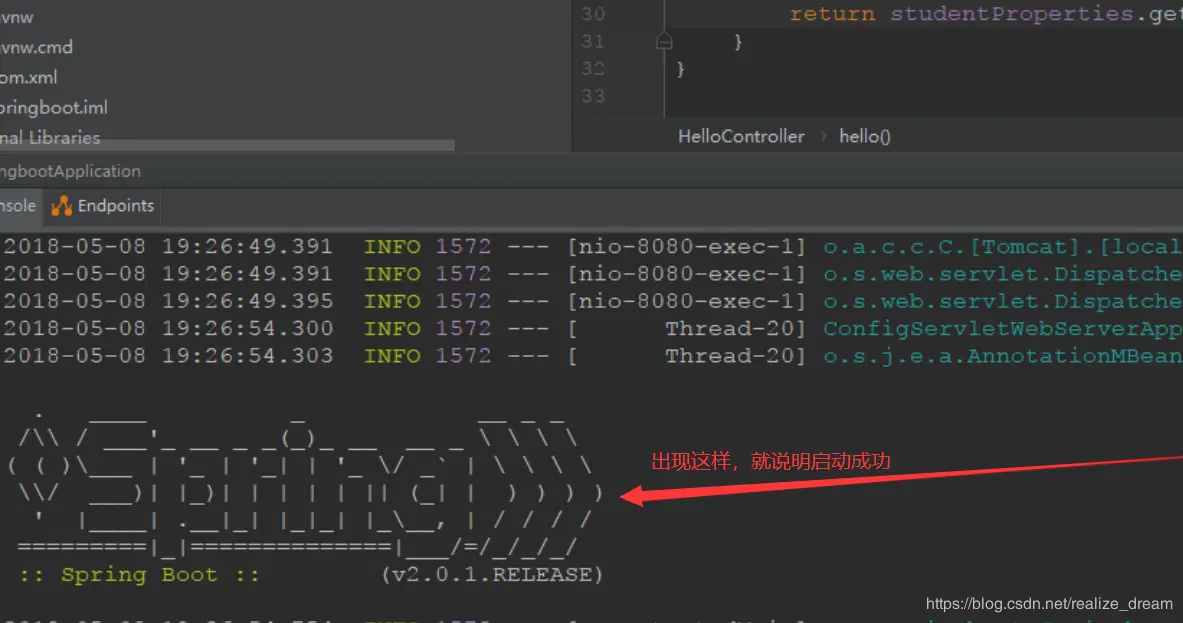Image resolution: width=1183 pixels, height=623 pixels.
Task: Select hello() in the breadcrumb
Action: coord(865,137)
